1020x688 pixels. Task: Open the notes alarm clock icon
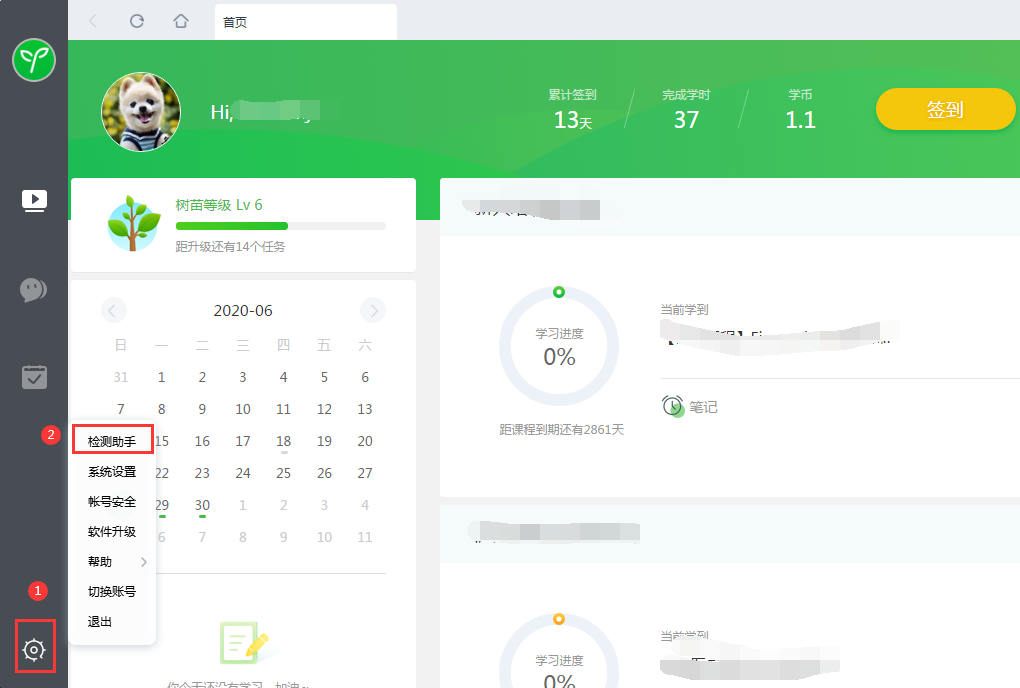tap(673, 406)
